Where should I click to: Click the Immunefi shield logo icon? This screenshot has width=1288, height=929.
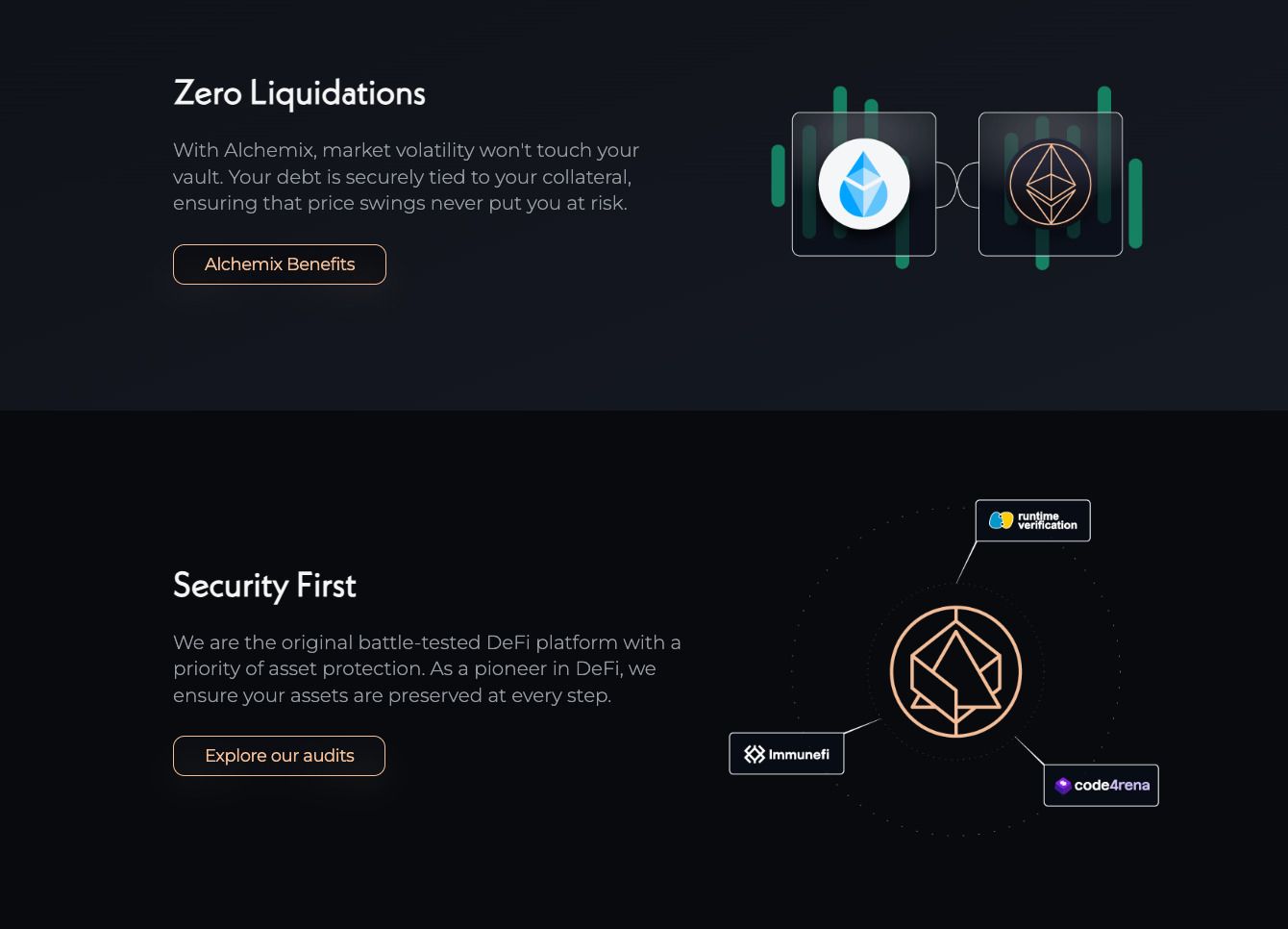click(754, 753)
